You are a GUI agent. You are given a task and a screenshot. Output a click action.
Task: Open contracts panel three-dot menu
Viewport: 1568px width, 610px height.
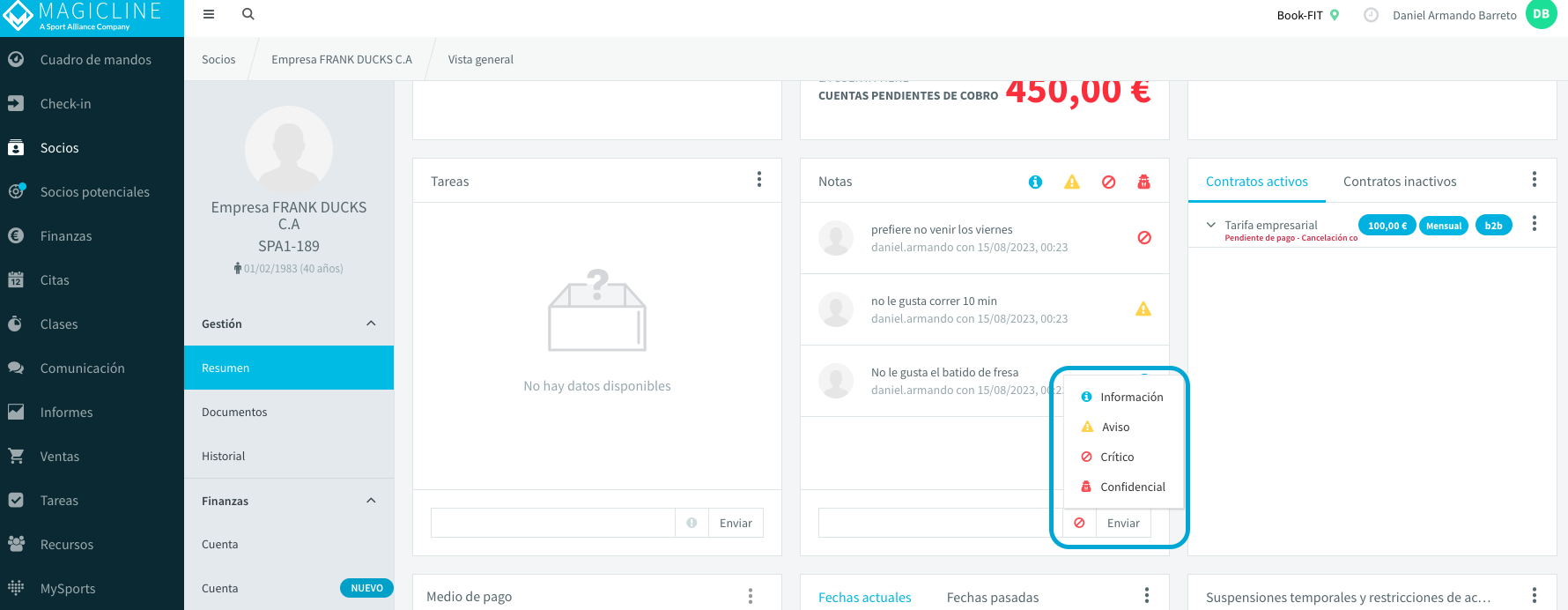click(x=1534, y=180)
